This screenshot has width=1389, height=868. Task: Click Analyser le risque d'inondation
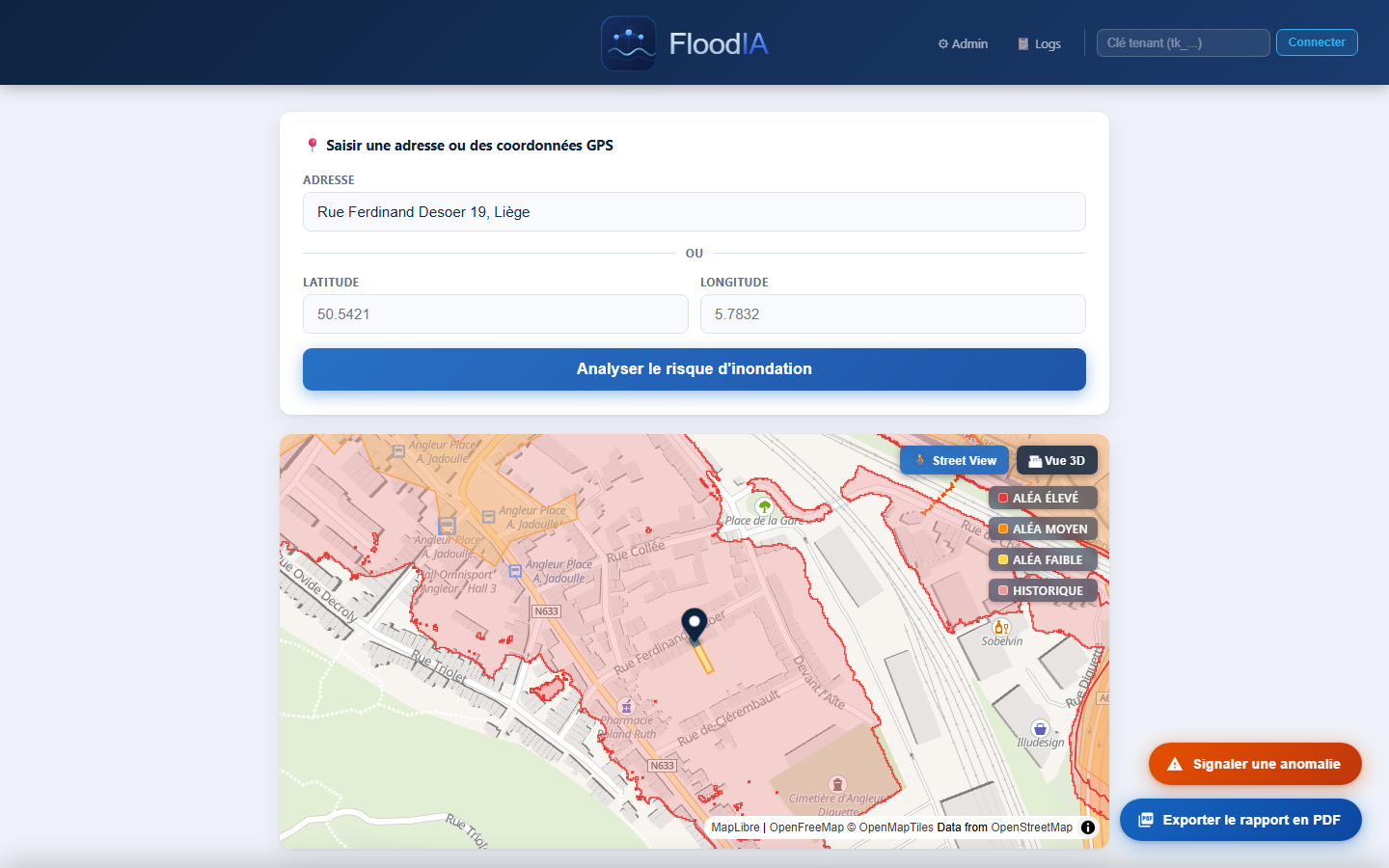pyautogui.click(x=694, y=369)
